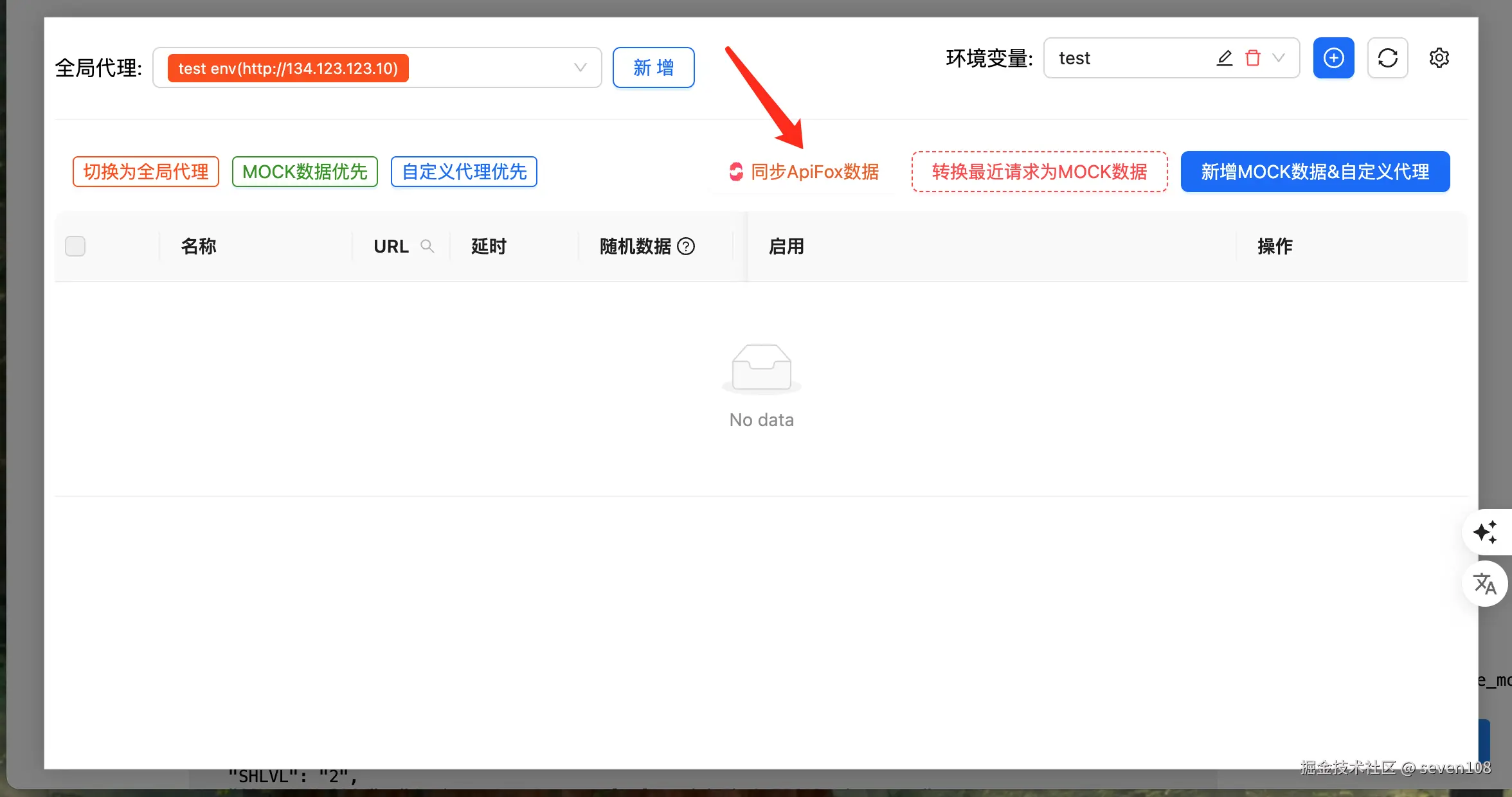Click the edit pencil icon for test environment

tap(1225, 58)
